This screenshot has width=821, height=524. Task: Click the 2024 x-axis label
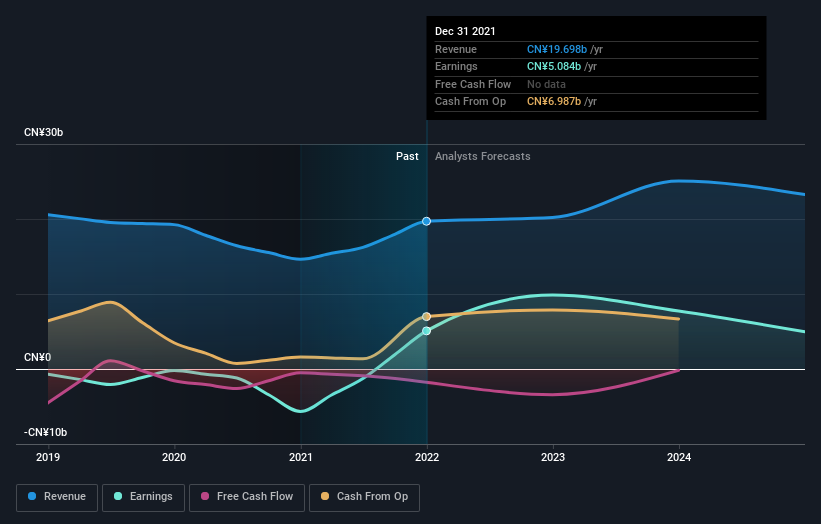[x=679, y=458]
